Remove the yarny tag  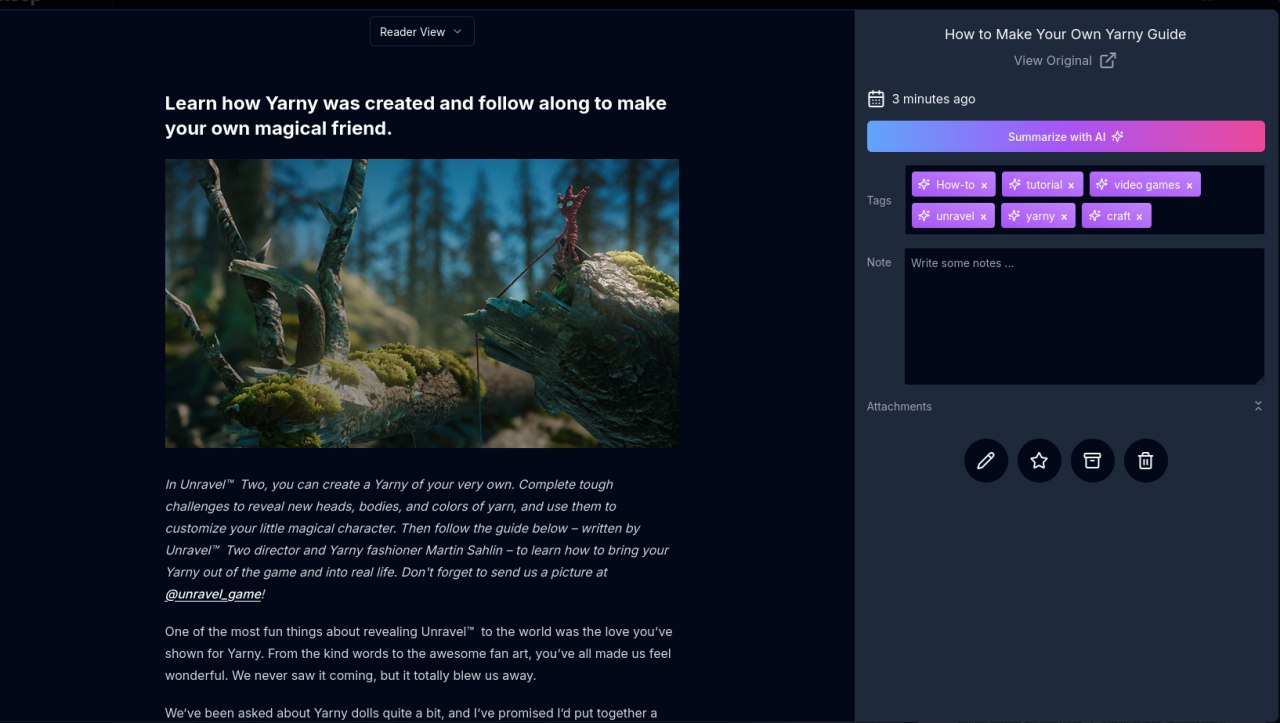1064,217
